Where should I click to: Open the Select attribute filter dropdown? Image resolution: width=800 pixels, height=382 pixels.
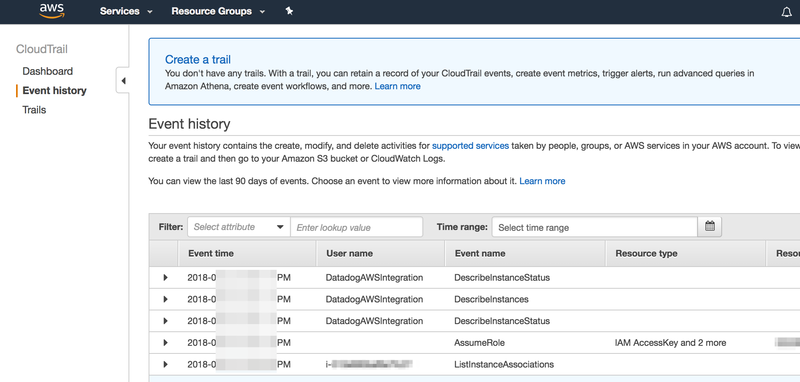pyautogui.click(x=239, y=227)
